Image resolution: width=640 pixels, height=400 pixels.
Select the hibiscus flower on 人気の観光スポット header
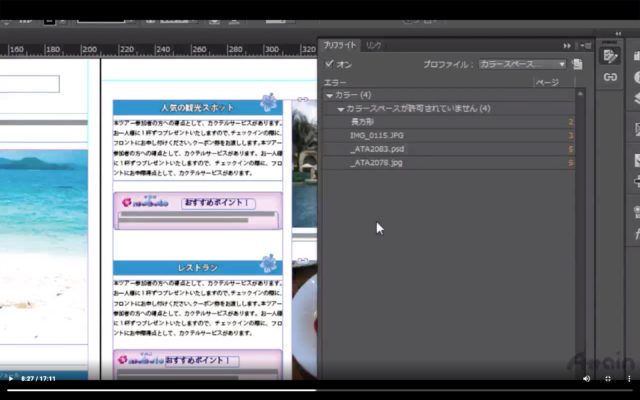coord(269,102)
